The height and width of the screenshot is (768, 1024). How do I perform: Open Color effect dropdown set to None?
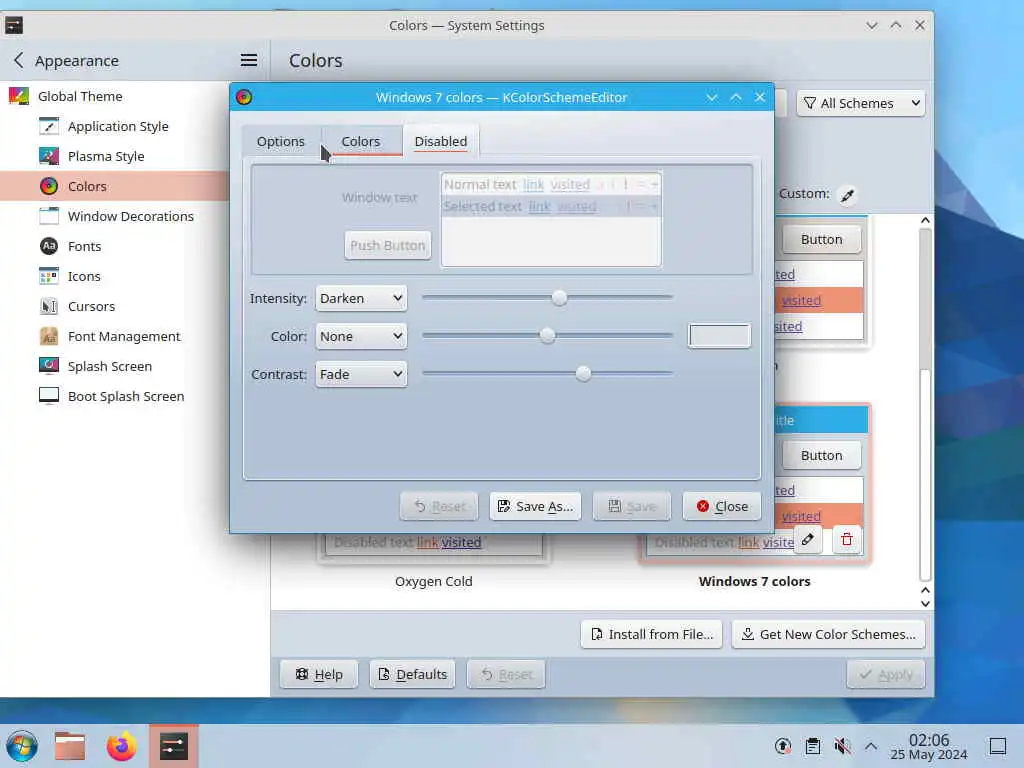click(361, 336)
